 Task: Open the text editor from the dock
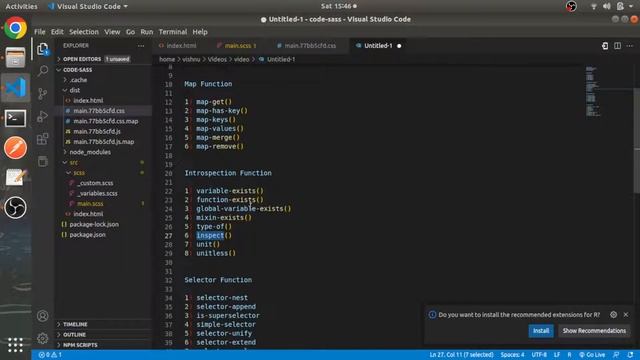coord(16,178)
